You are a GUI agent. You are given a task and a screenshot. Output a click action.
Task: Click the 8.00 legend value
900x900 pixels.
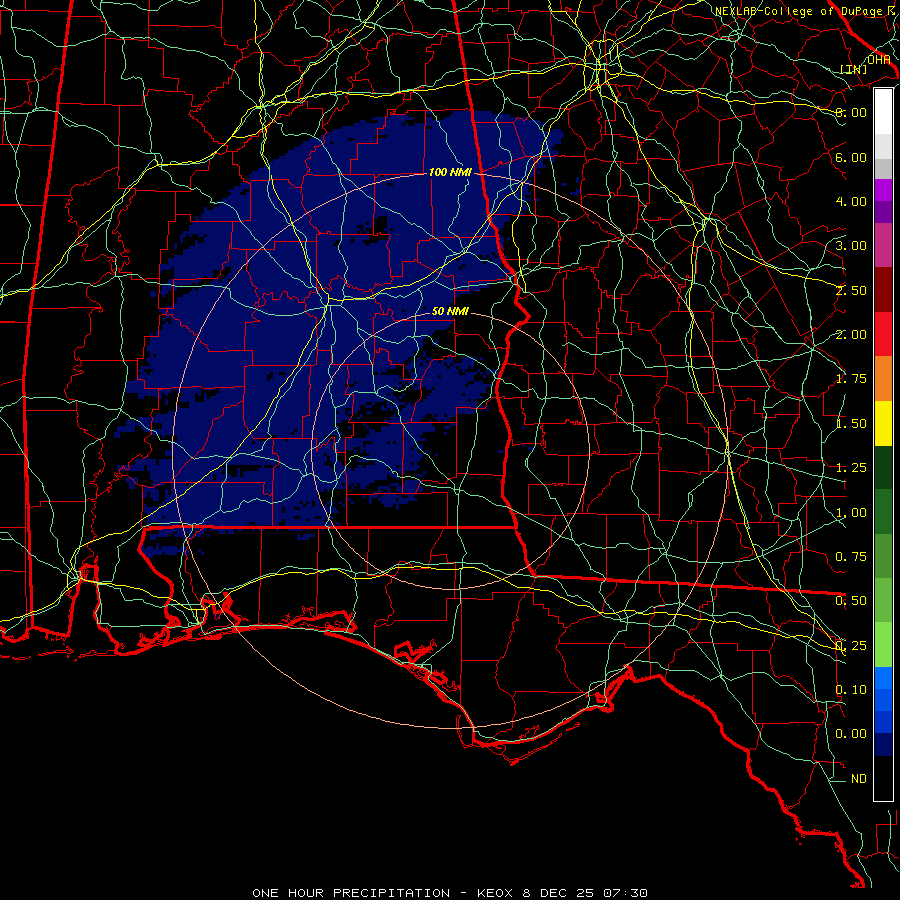pyautogui.click(x=851, y=112)
